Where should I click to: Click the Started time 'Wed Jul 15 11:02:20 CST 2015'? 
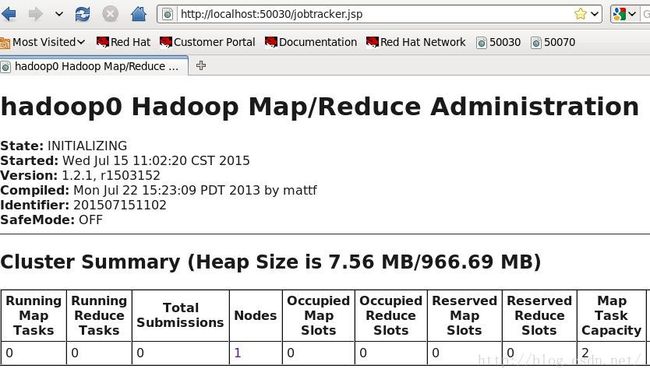click(x=156, y=161)
